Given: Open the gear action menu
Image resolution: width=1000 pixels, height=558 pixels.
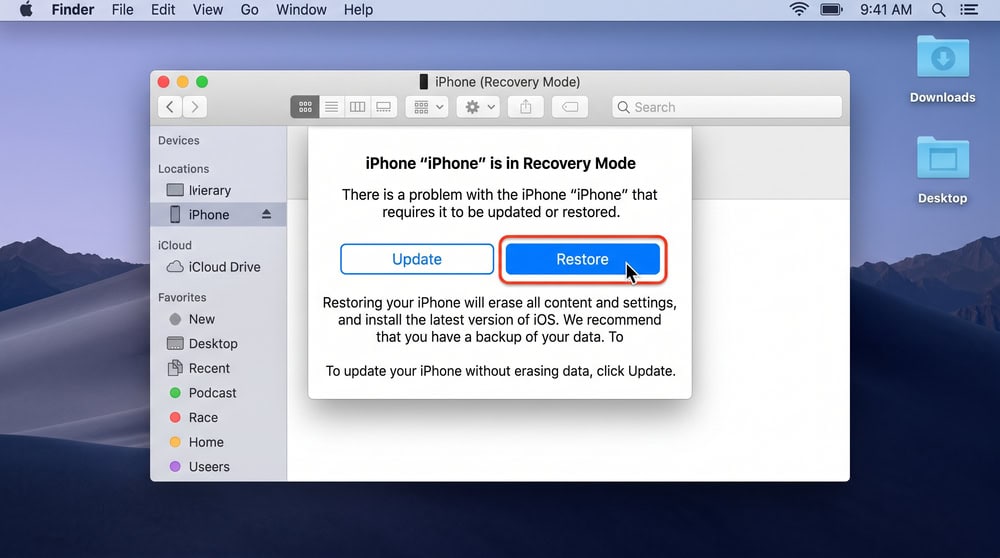Looking at the screenshot, I should [x=479, y=107].
